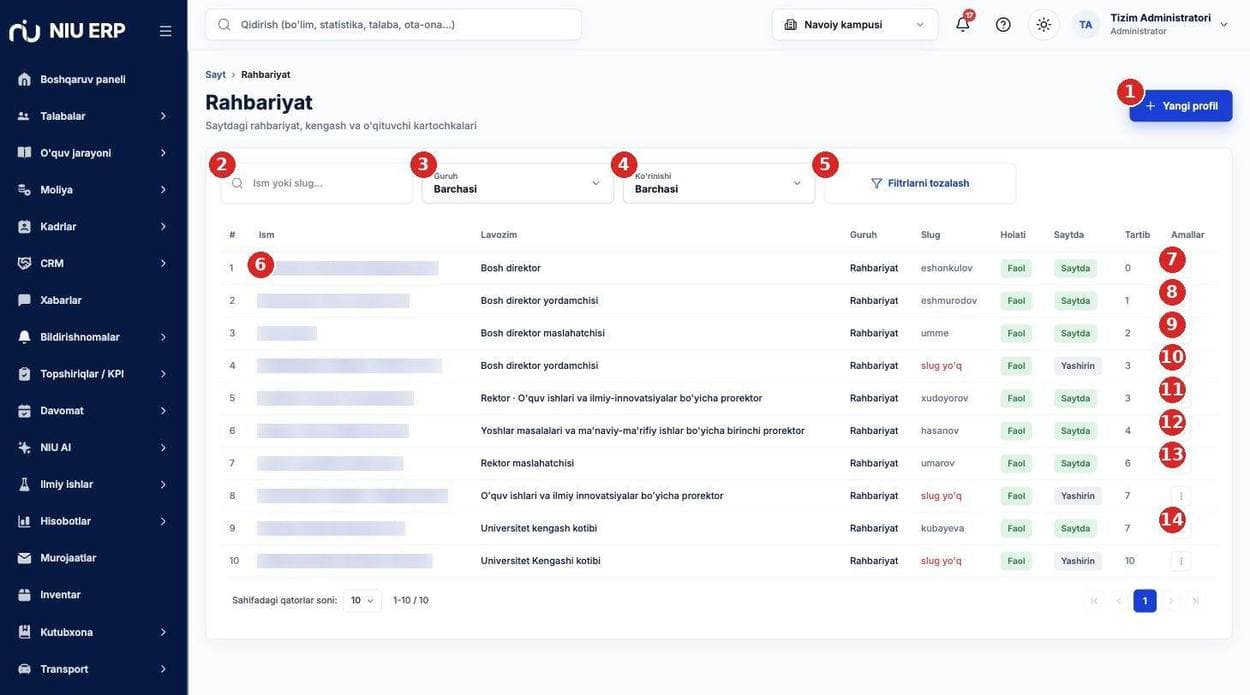Click the Moliya sidebar icon

pyautogui.click(x=24, y=190)
